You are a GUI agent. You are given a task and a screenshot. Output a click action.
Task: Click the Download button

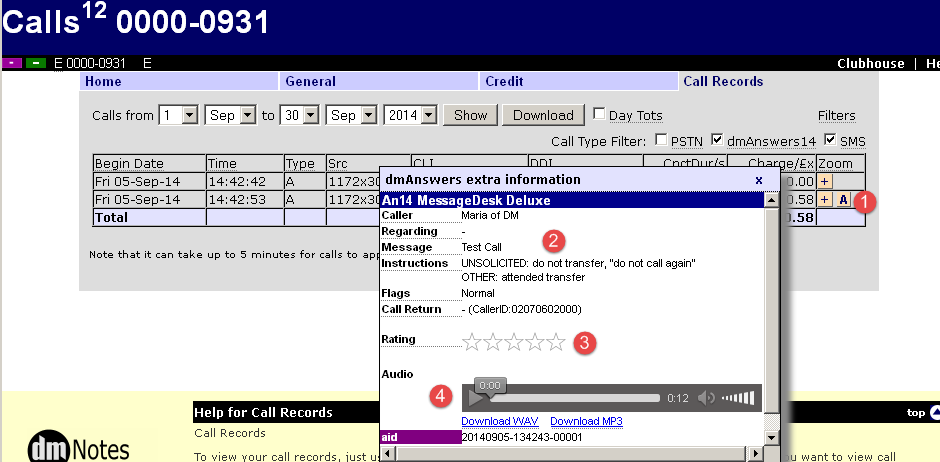click(x=543, y=115)
